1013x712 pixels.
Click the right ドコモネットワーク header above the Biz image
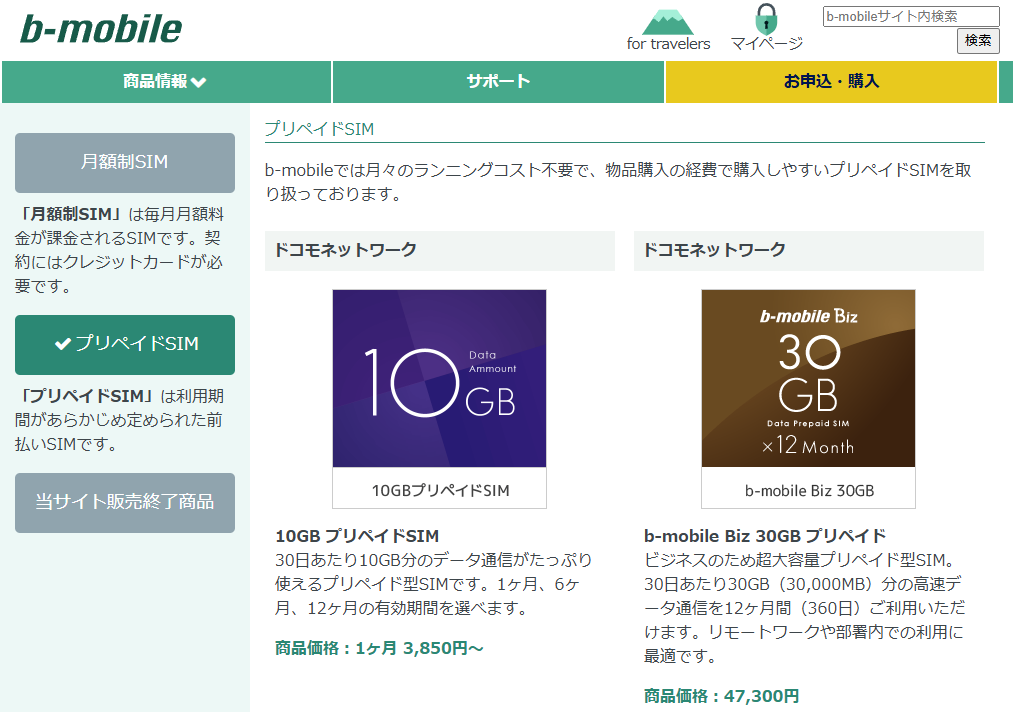click(x=809, y=250)
